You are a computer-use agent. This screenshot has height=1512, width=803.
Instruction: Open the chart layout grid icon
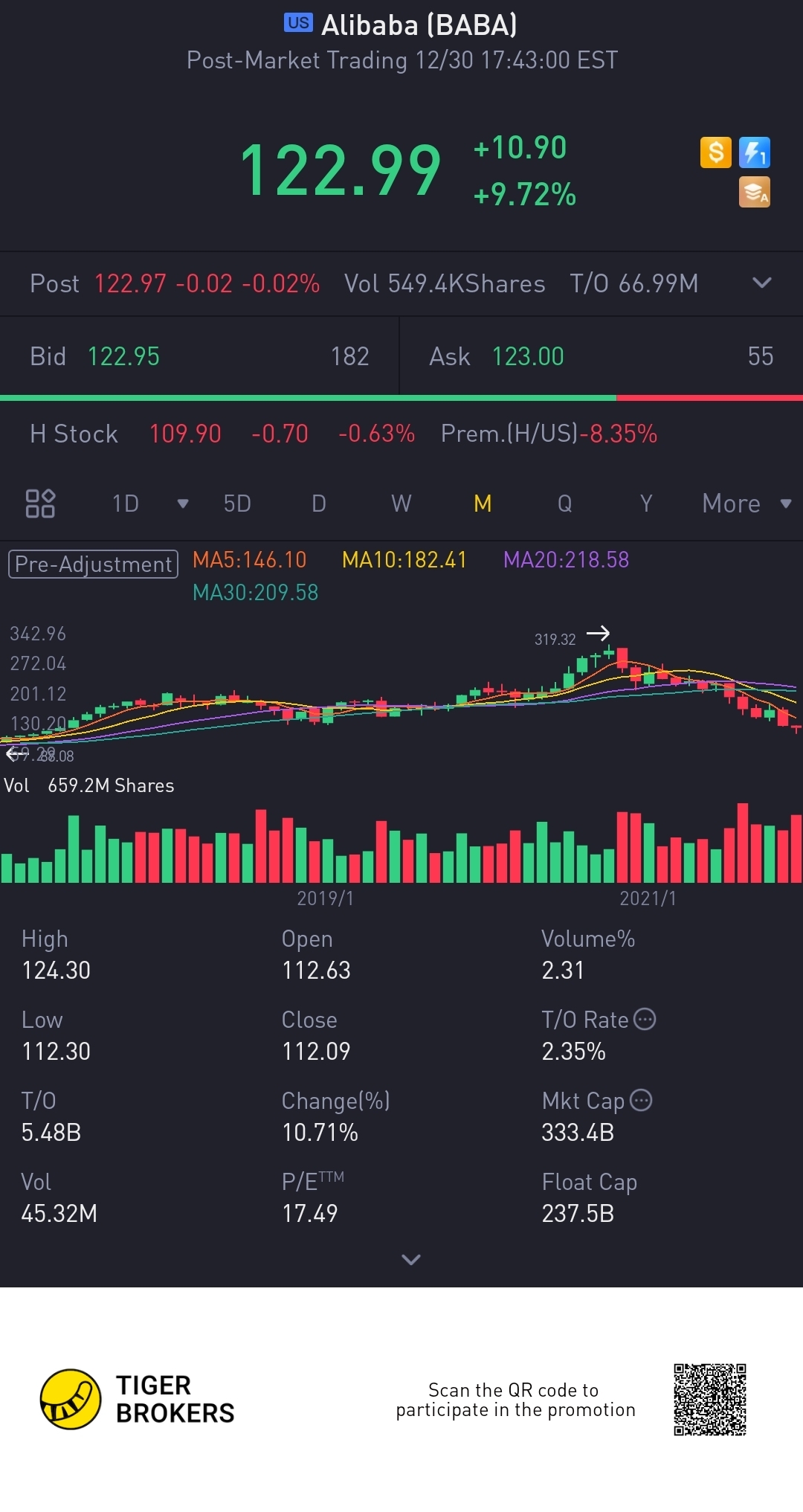(x=40, y=504)
